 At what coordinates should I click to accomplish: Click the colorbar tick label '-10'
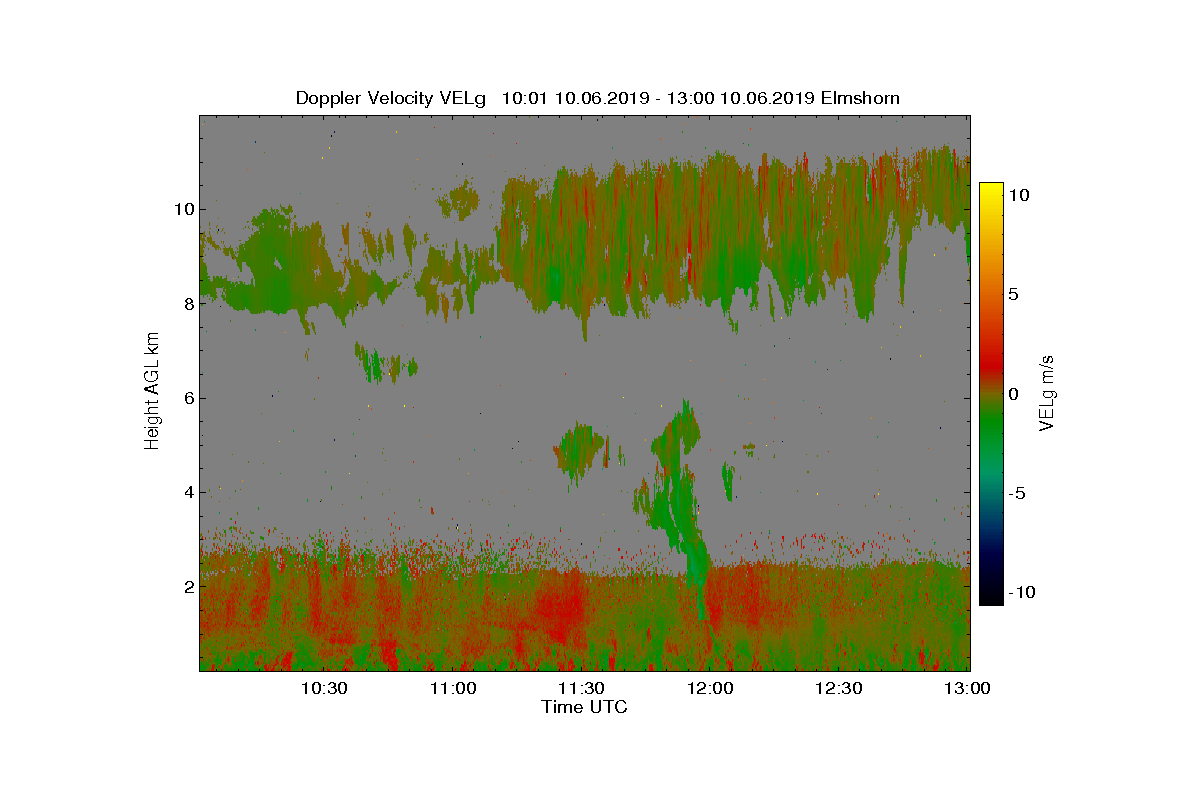(x=1023, y=593)
